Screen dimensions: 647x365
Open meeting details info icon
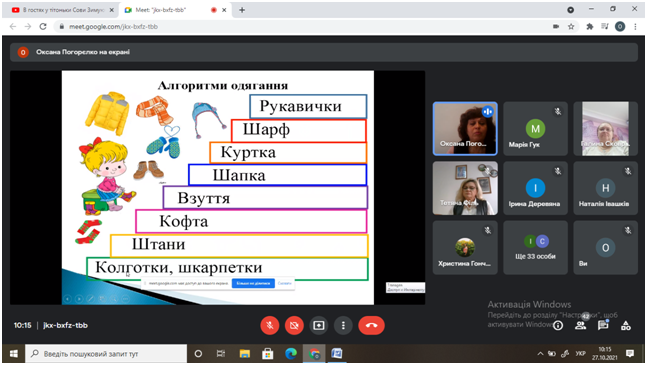pyautogui.click(x=558, y=325)
